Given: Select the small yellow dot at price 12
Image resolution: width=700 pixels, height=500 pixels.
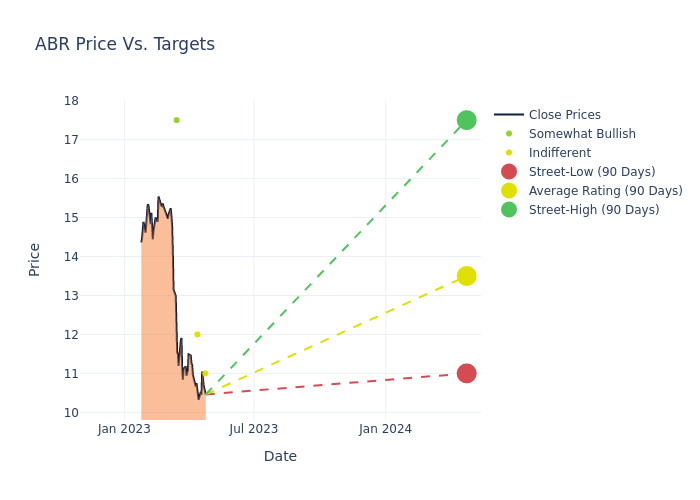Looking at the screenshot, I should coord(197,334).
